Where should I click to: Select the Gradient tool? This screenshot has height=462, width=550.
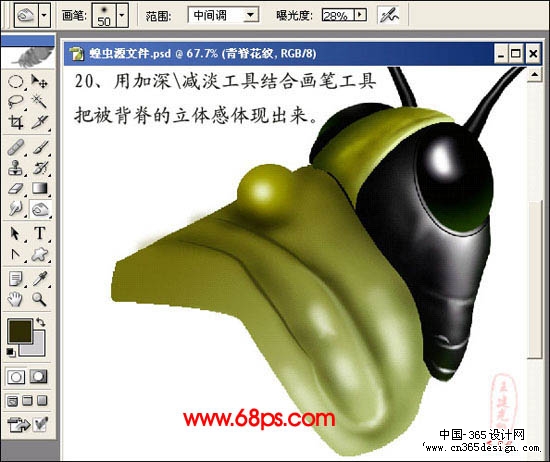point(40,188)
